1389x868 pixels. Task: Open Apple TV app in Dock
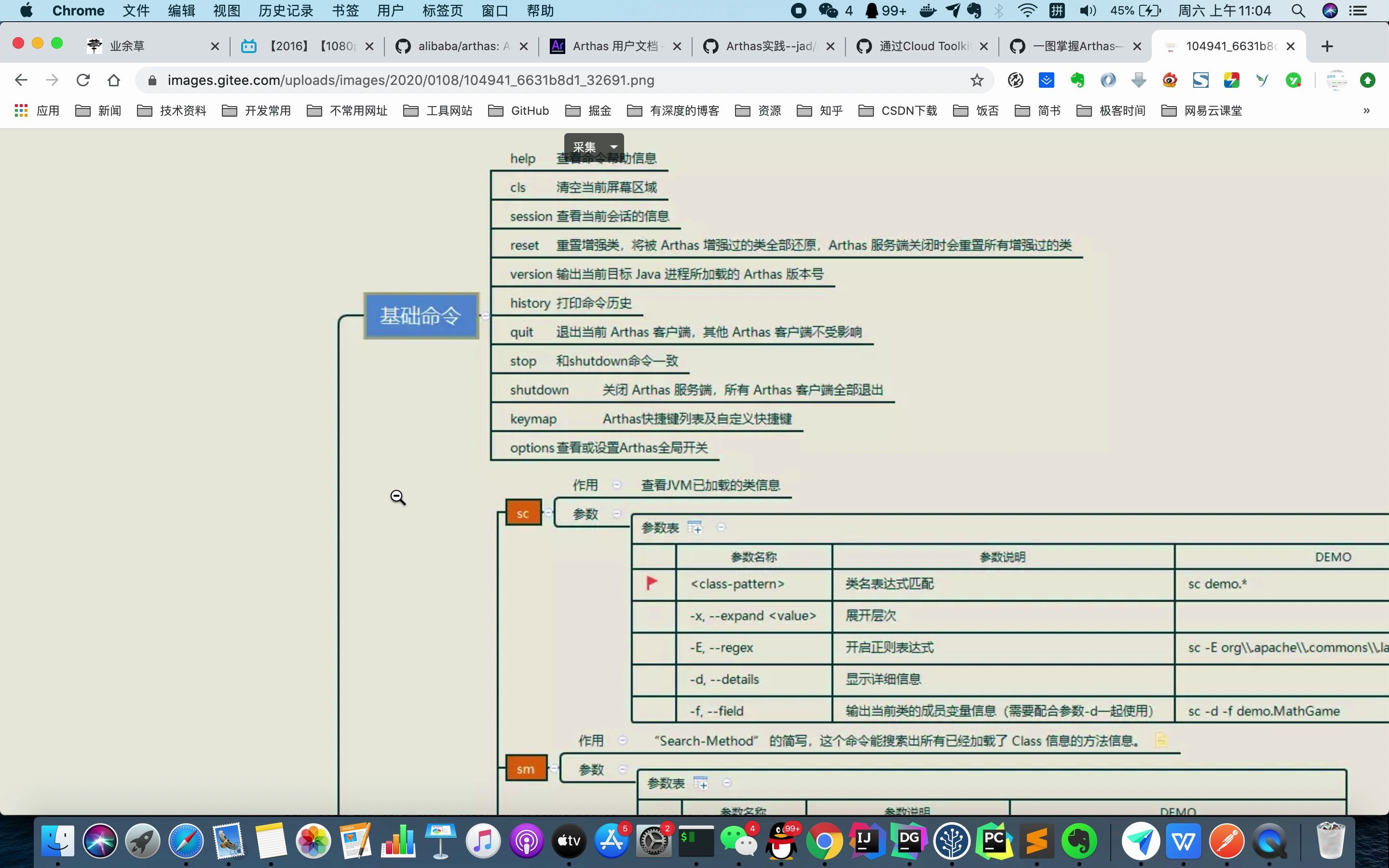click(x=569, y=841)
